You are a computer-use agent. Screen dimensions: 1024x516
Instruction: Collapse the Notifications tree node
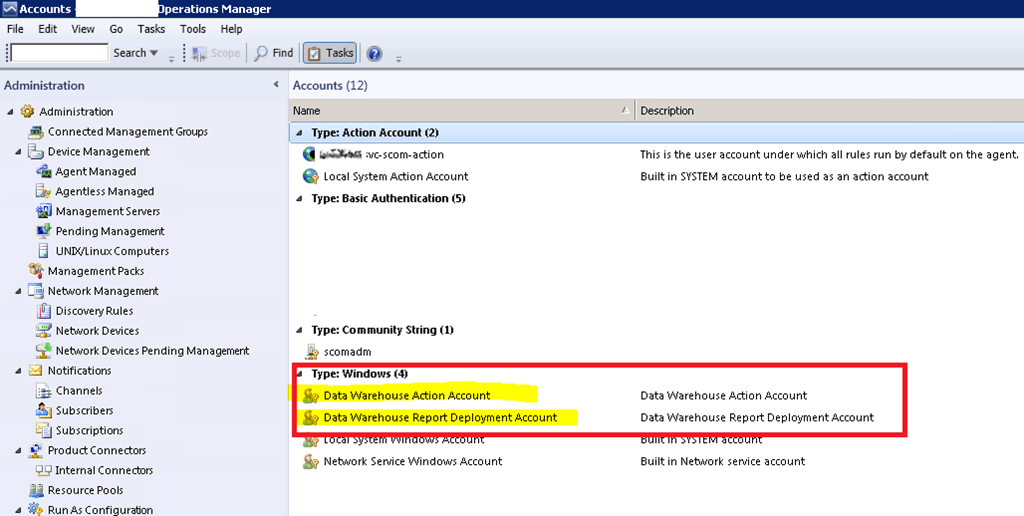click(18, 371)
